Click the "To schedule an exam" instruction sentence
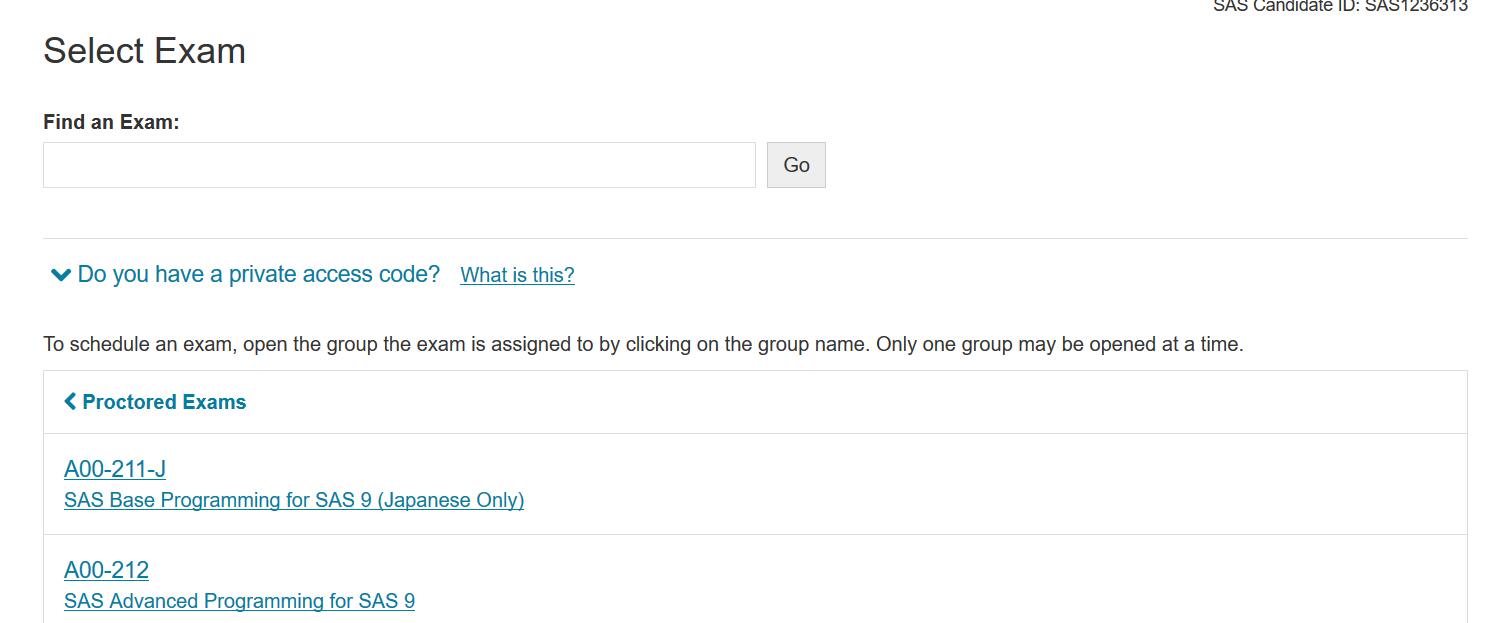This screenshot has height=623, width=1509. (456, 345)
